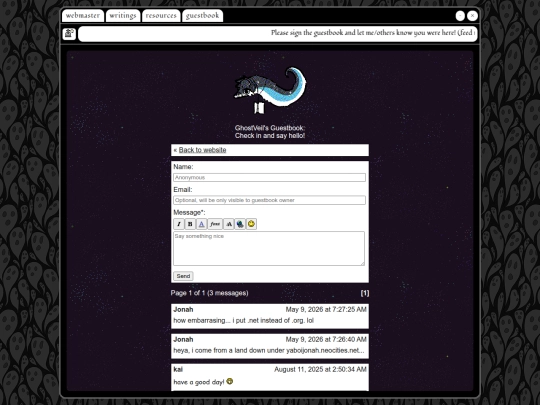Screen dimensions: 540x405
Task: Click the timestamp May 9, 2026 at 7:27:25 AM
Action: point(326,310)
